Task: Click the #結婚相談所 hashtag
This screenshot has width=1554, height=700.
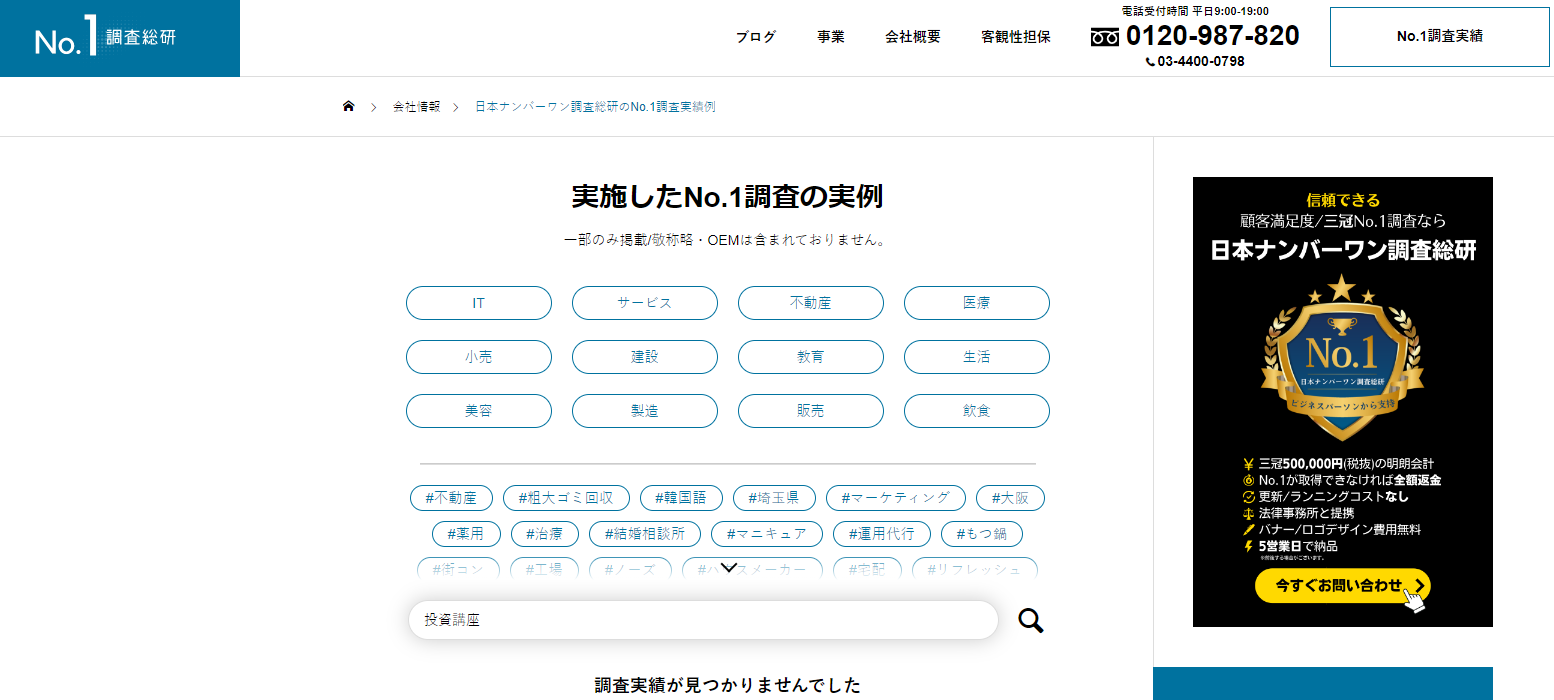Action: pos(644,534)
